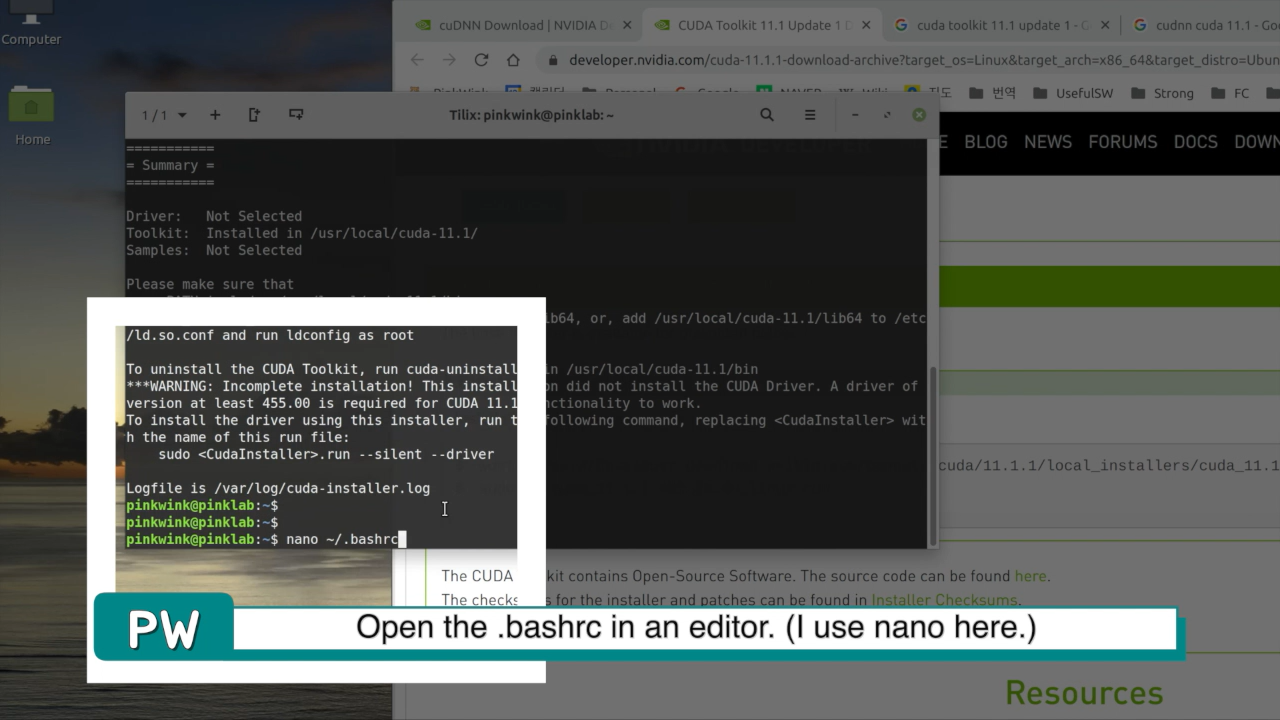Maximize the Tilix window

(x=887, y=115)
